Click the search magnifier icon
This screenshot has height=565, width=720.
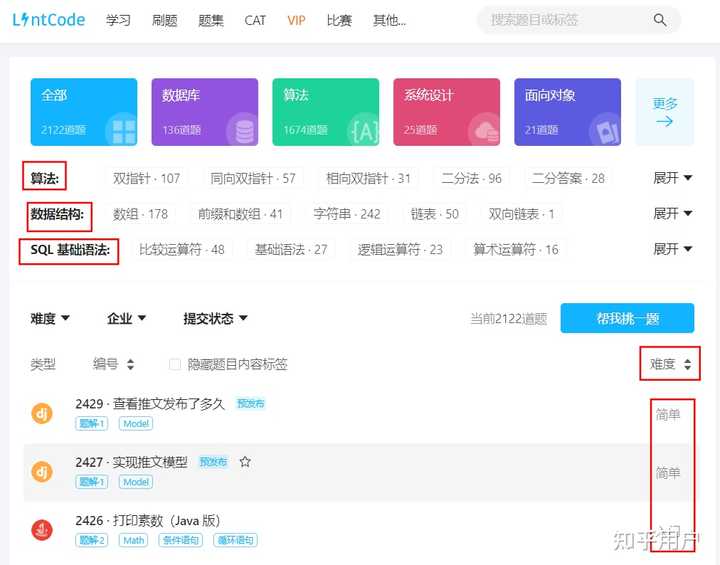[x=659, y=20]
